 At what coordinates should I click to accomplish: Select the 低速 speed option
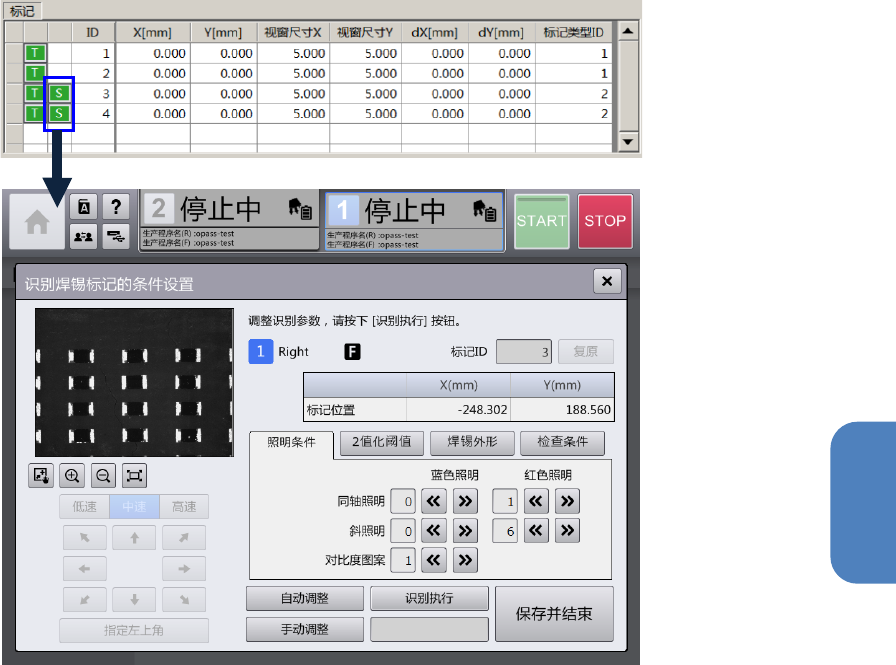click(84, 507)
